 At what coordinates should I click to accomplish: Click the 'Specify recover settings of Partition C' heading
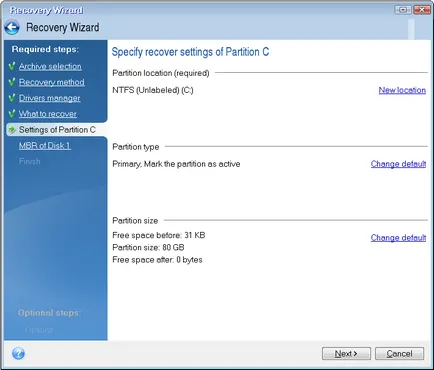[x=190, y=52]
